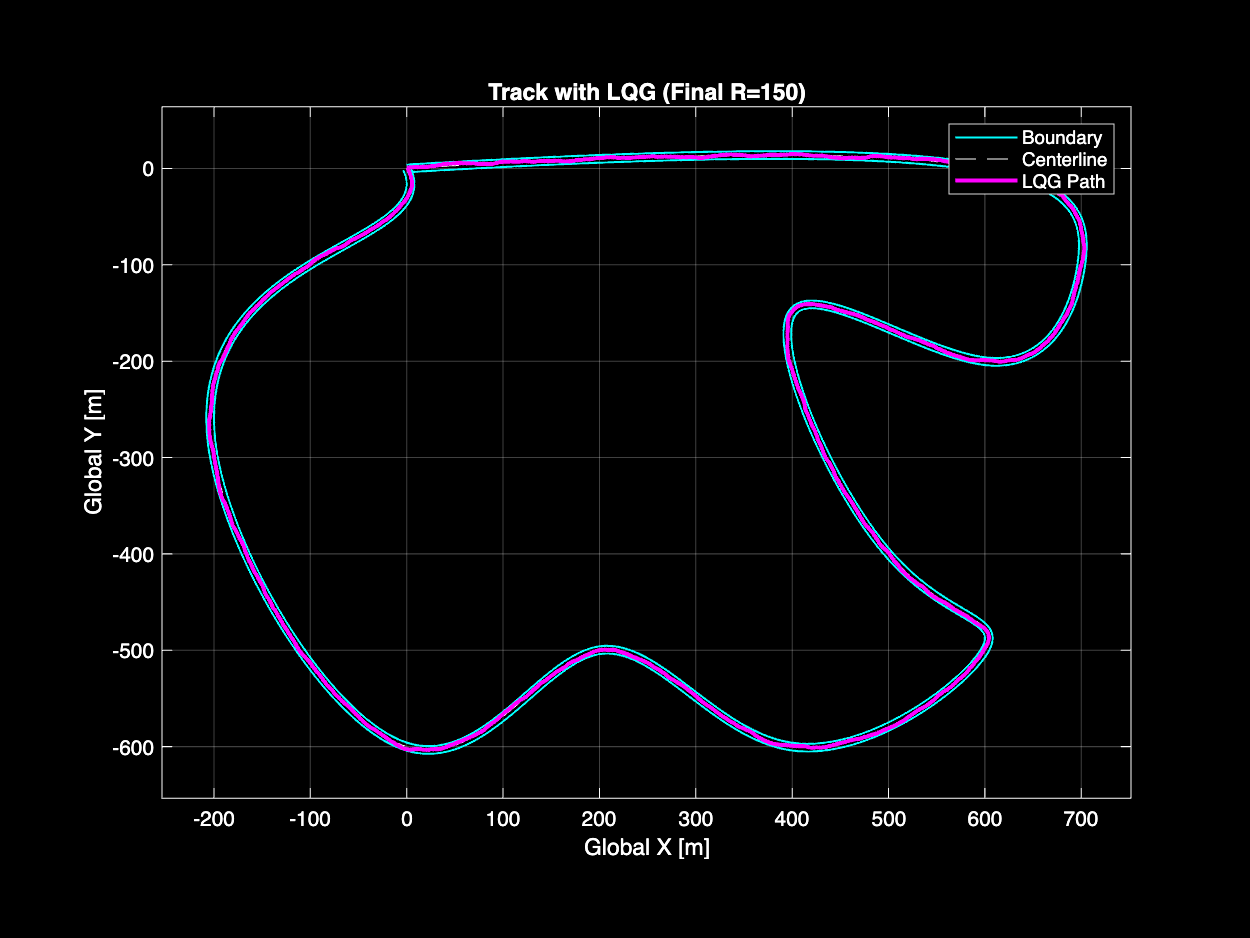Viewport: 1250px width, 938px height.
Task: Click the X-axis tick label '300'
Action: pos(696,820)
